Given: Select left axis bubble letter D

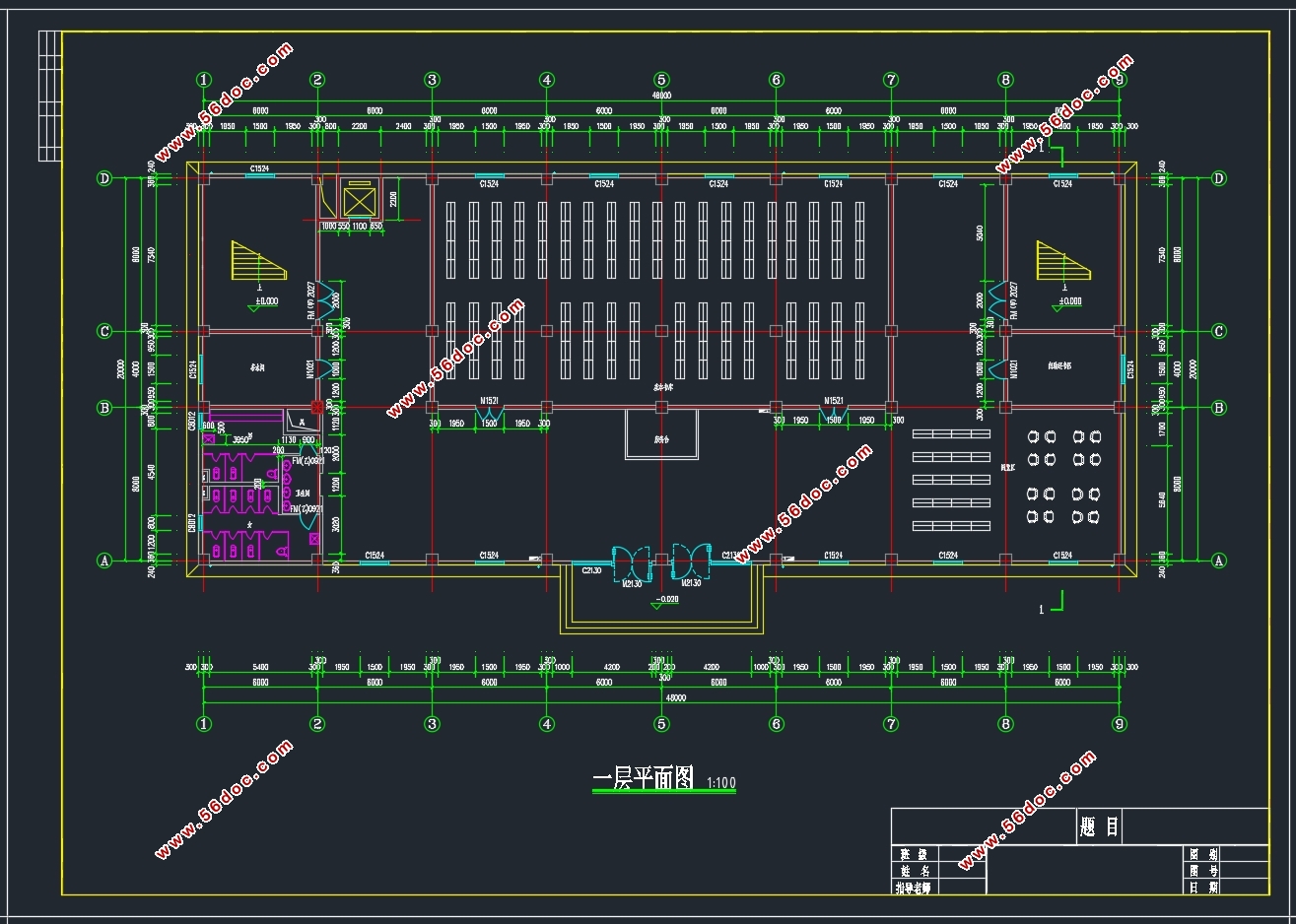Looking at the screenshot, I should [x=104, y=178].
